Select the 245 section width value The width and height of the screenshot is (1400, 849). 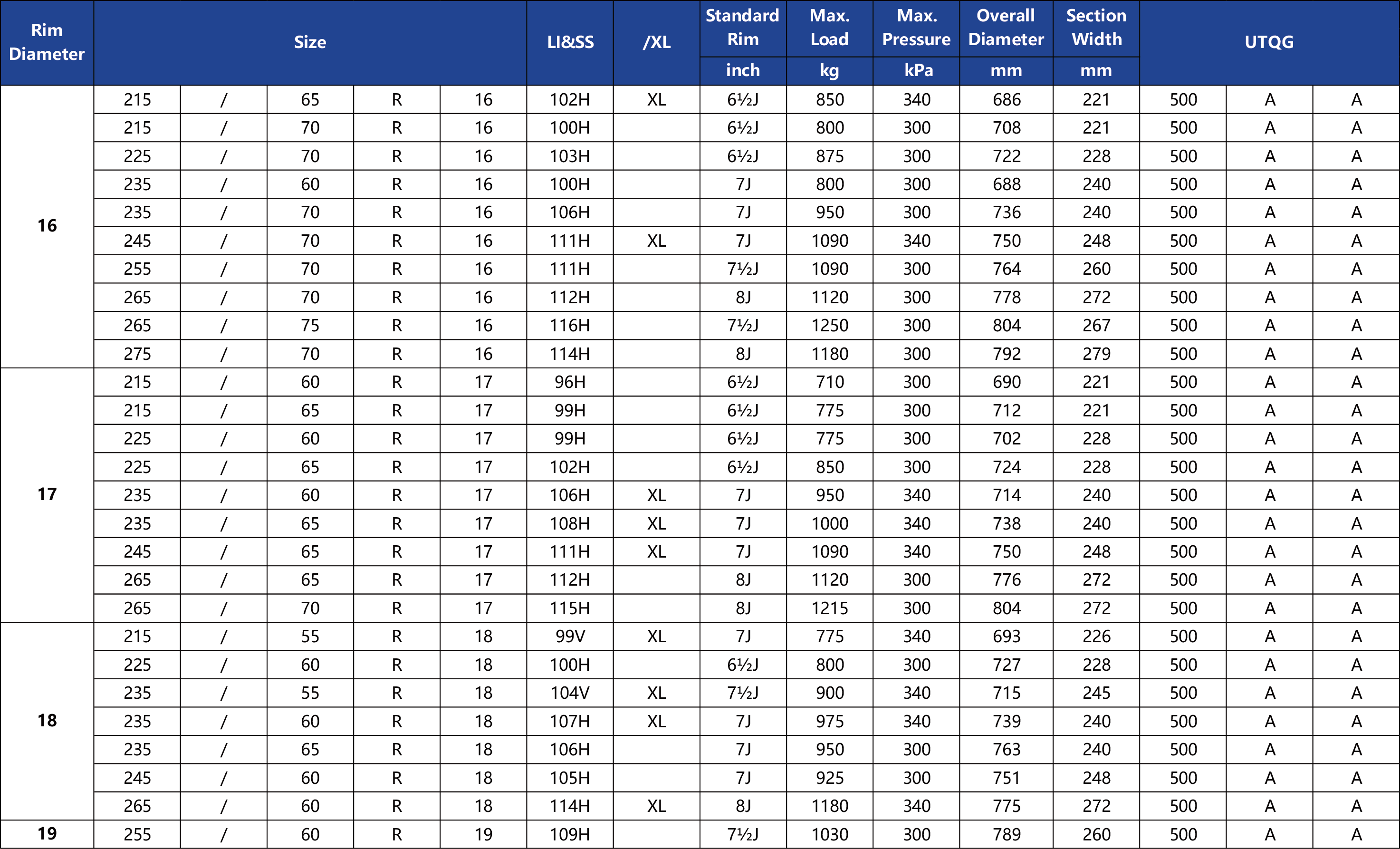tap(1096, 693)
